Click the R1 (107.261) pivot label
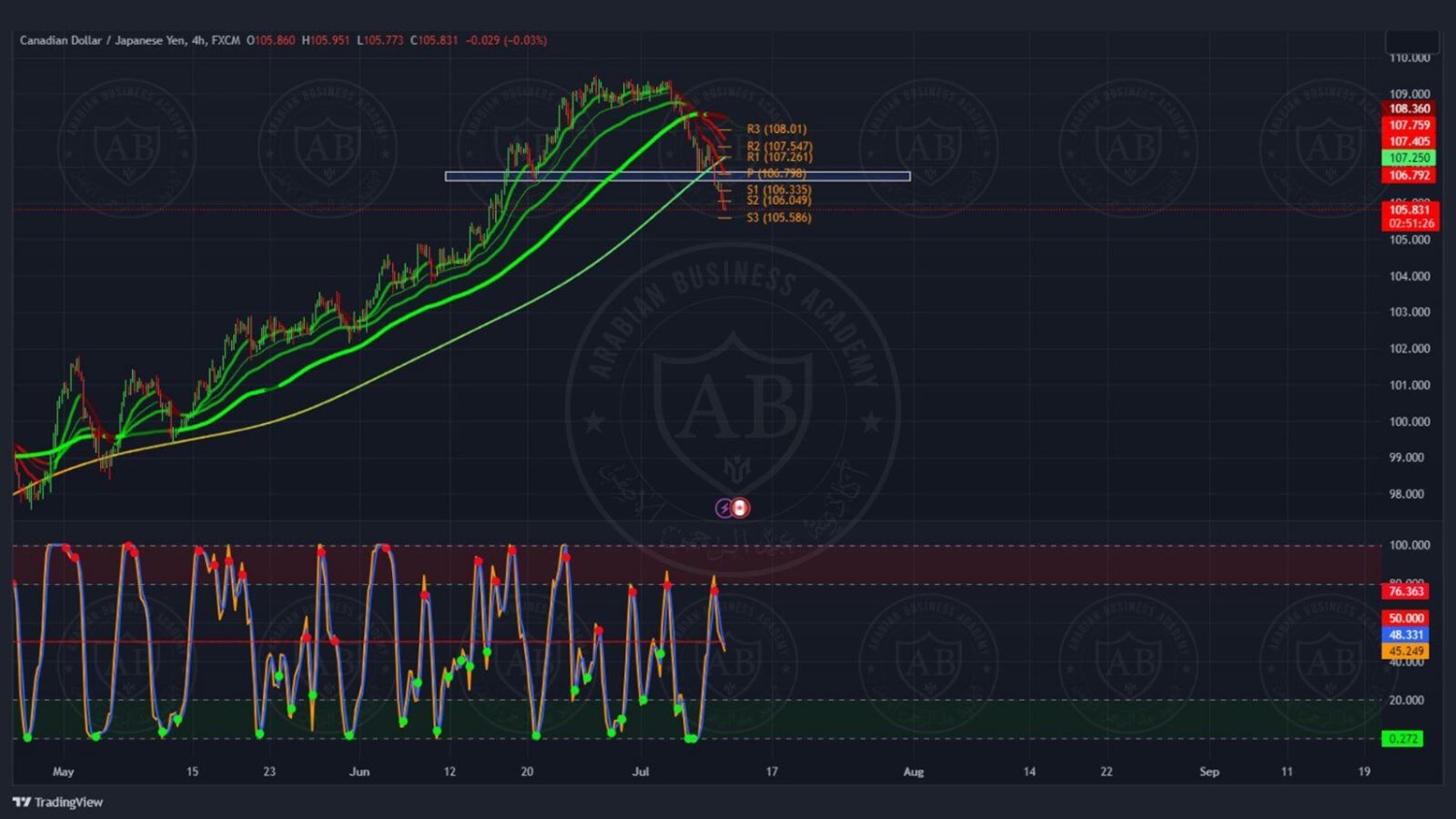 coord(779,157)
